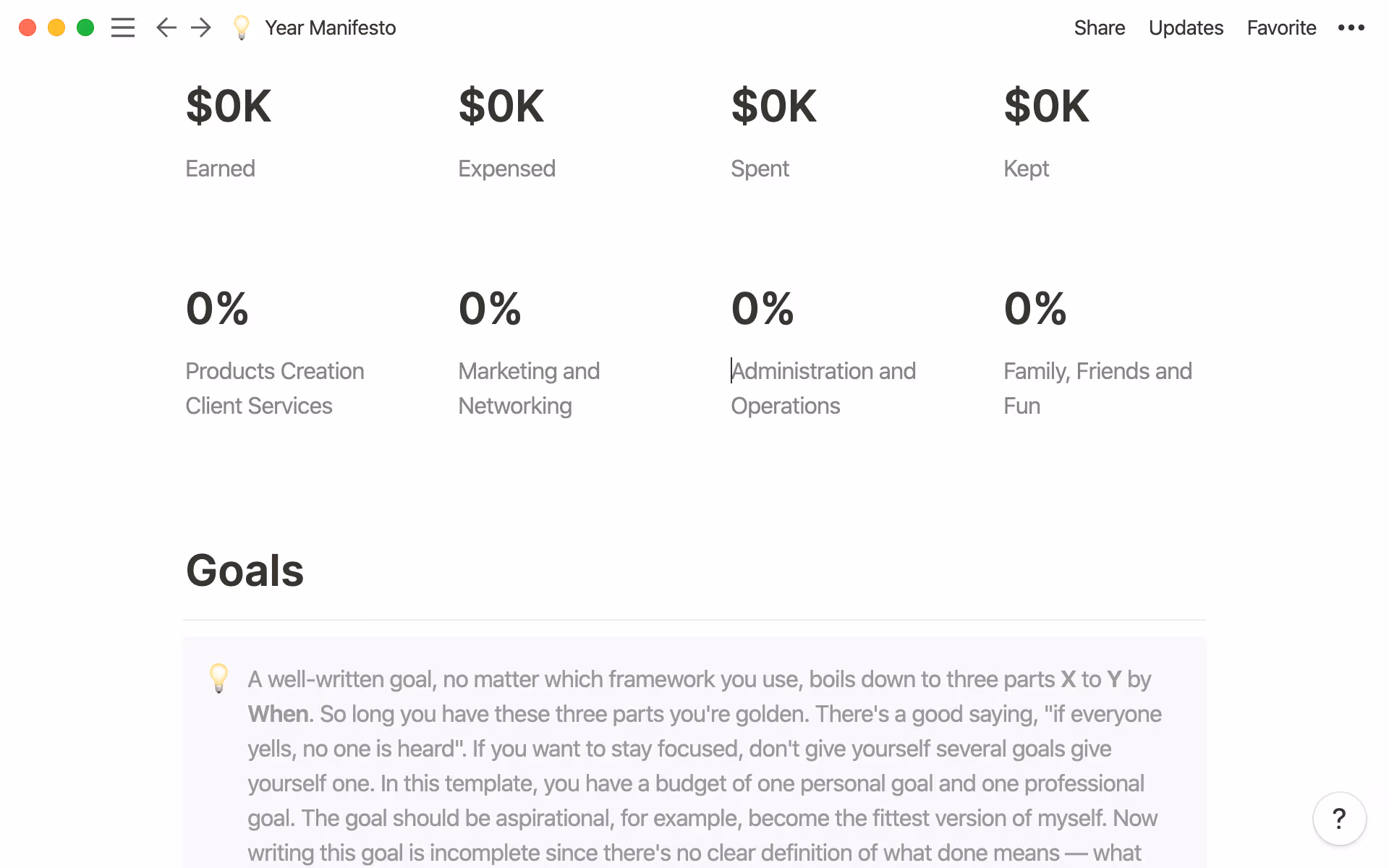Toggle the sidebar with the hamburger icon
The height and width of the screenshot is (868, 1389).
[x=123, y=27]
